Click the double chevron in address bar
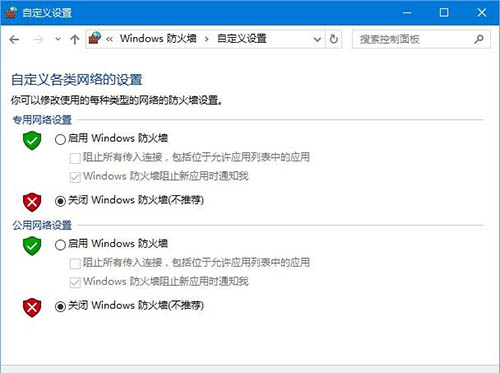 (109, 39)
